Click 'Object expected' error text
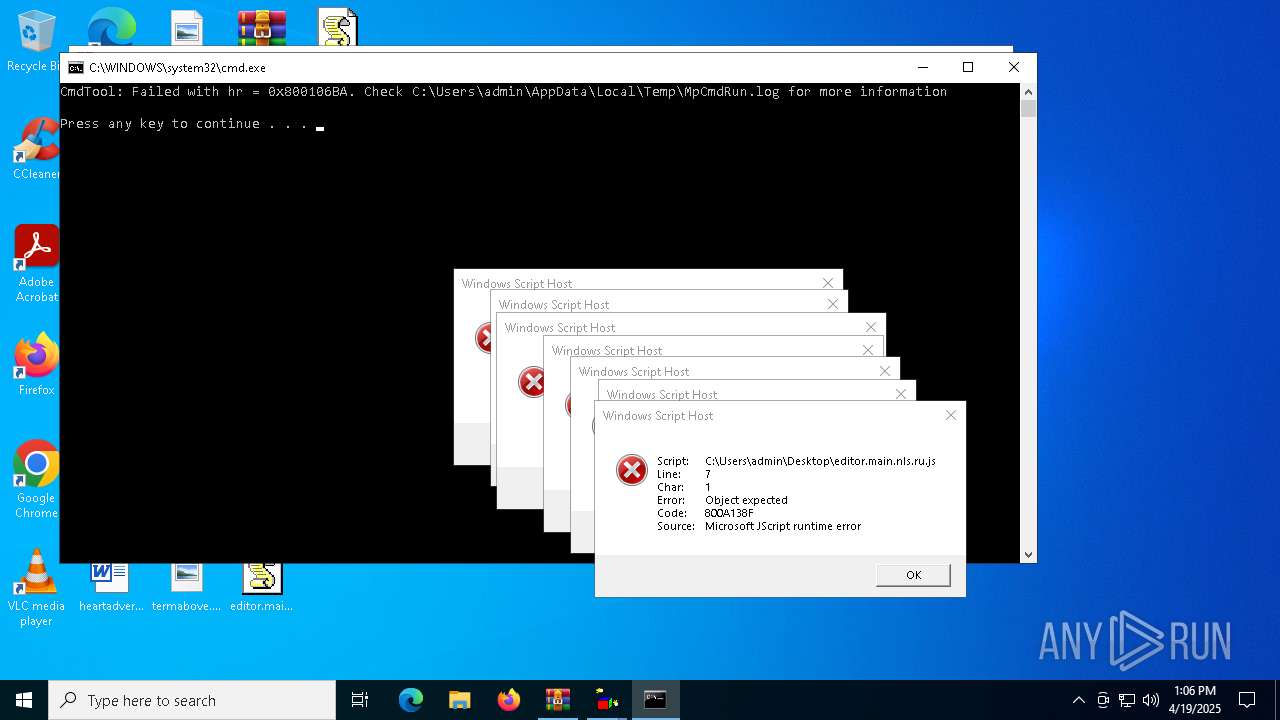This screenshot has width=1280, height=720. click(746, 500)
